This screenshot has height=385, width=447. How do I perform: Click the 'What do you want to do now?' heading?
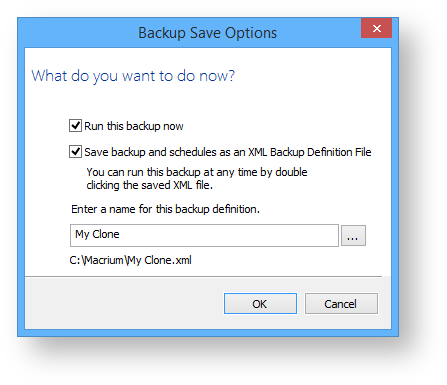pos(133,76)
